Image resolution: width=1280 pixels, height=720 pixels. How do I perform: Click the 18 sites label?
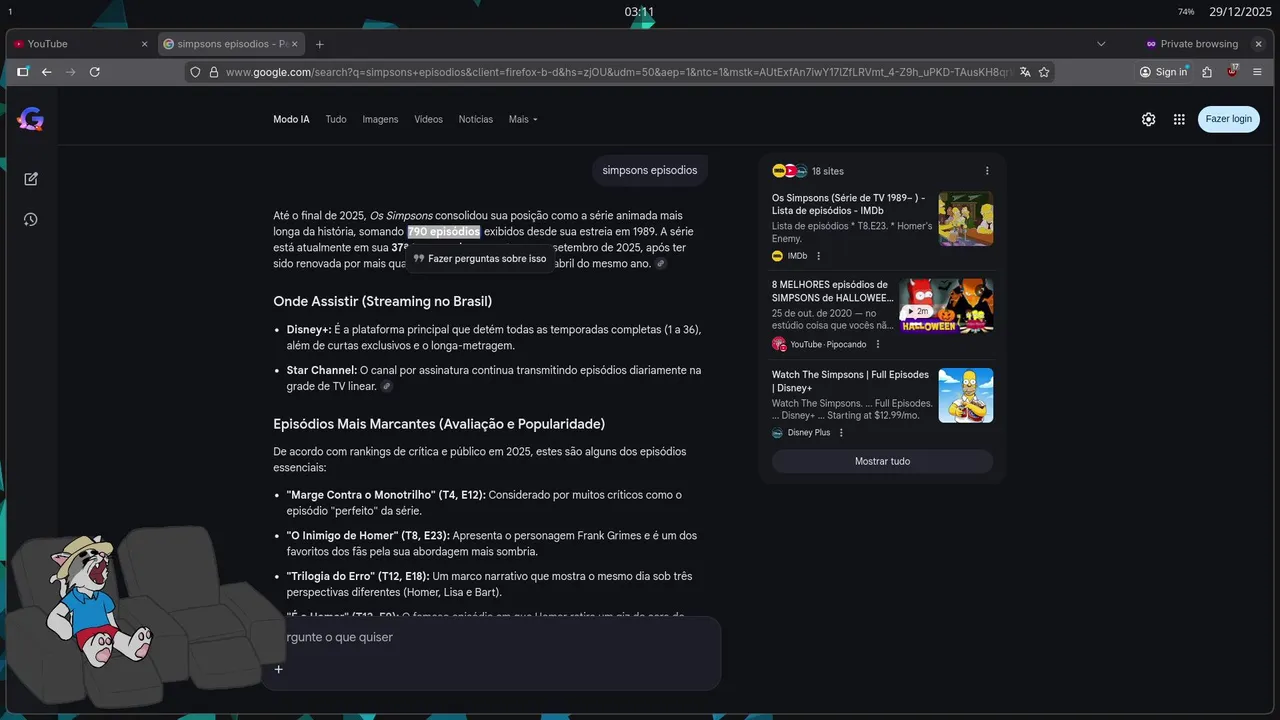pos(828,171)
